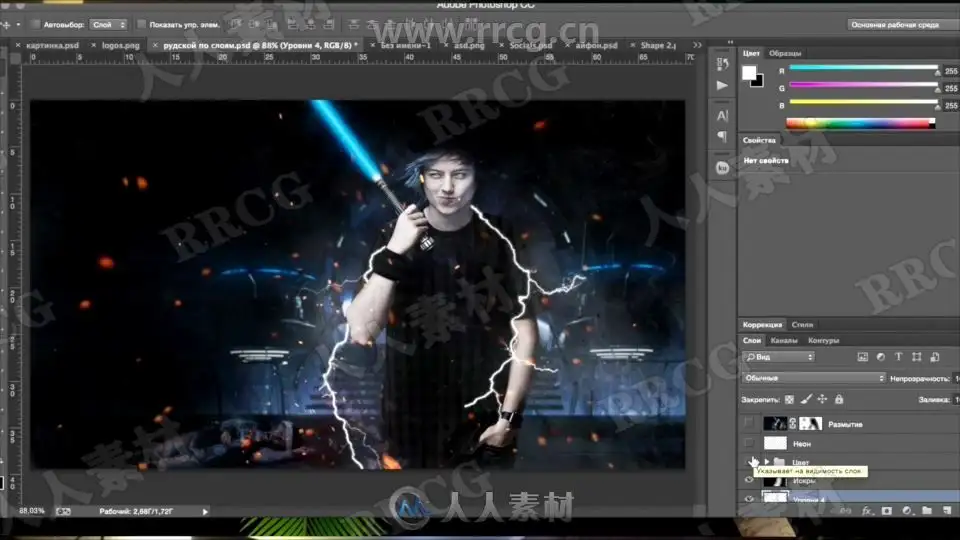Toggle visibility of Цвет group
This screenshot has width=960, height=540.
tap(749, 462)
